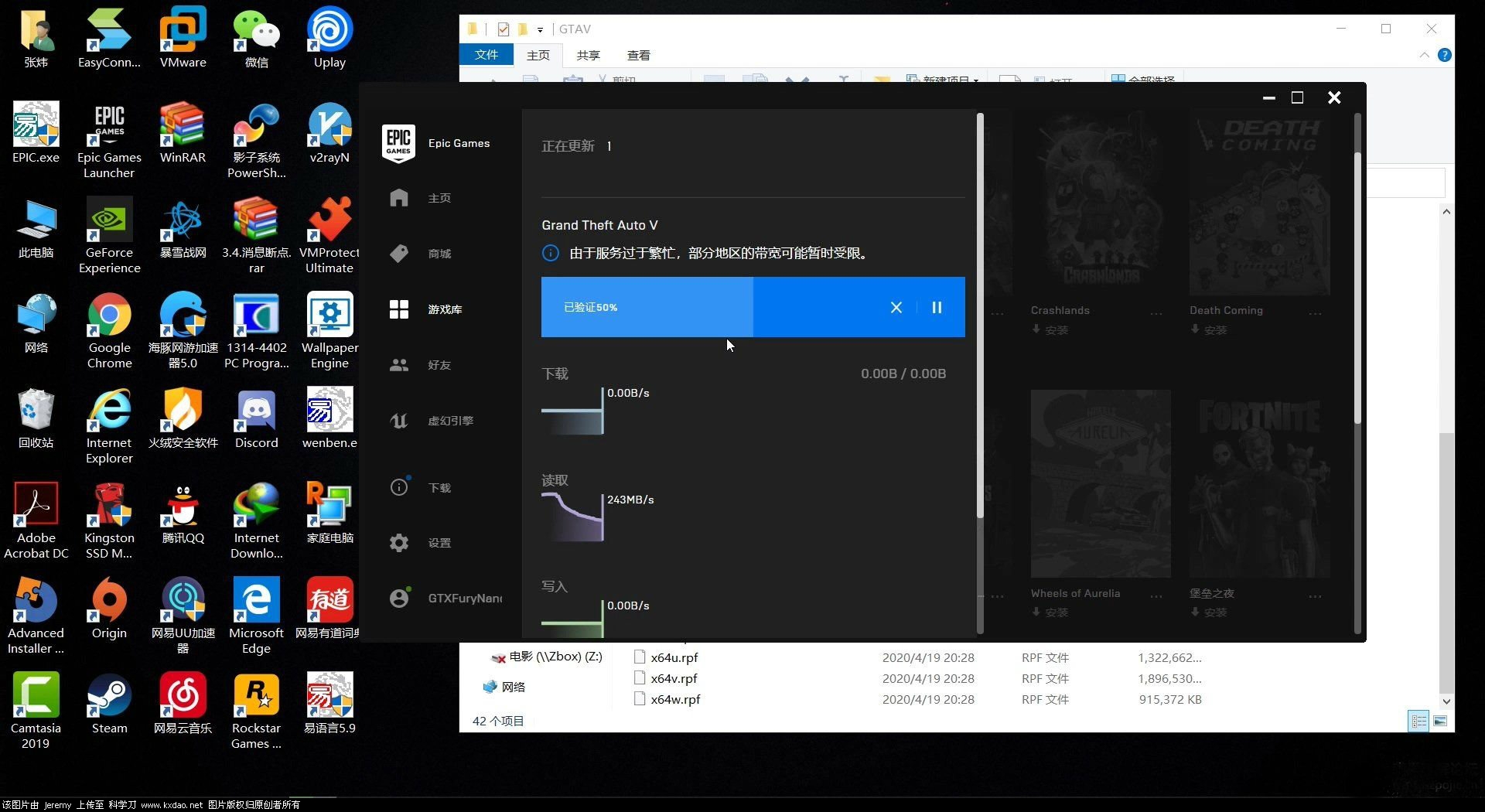Open the 下载 downloads info icon

click(x=399, y=487)
